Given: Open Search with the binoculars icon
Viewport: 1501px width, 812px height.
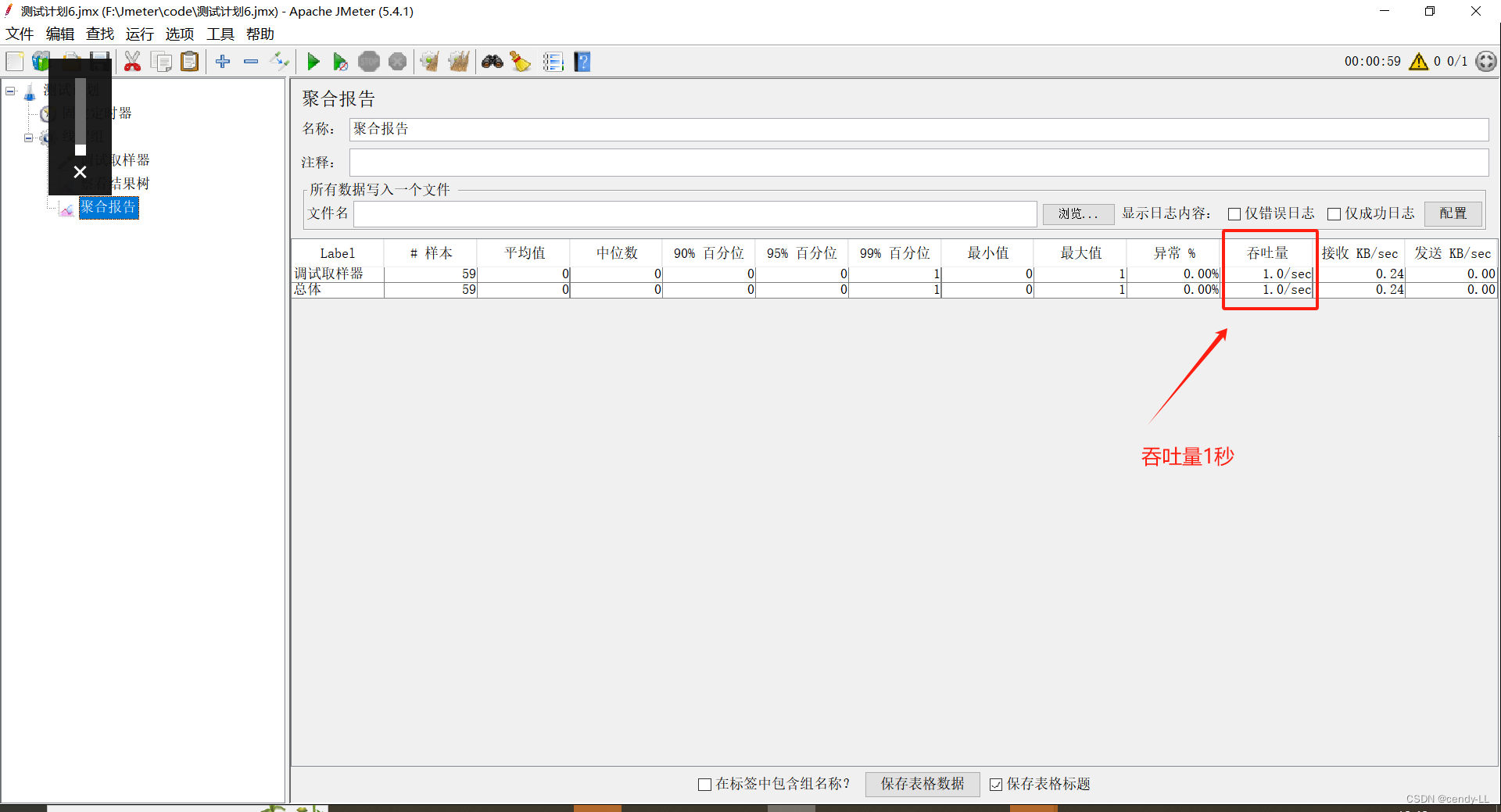Looking at the screenshot, I should (493, 61).
